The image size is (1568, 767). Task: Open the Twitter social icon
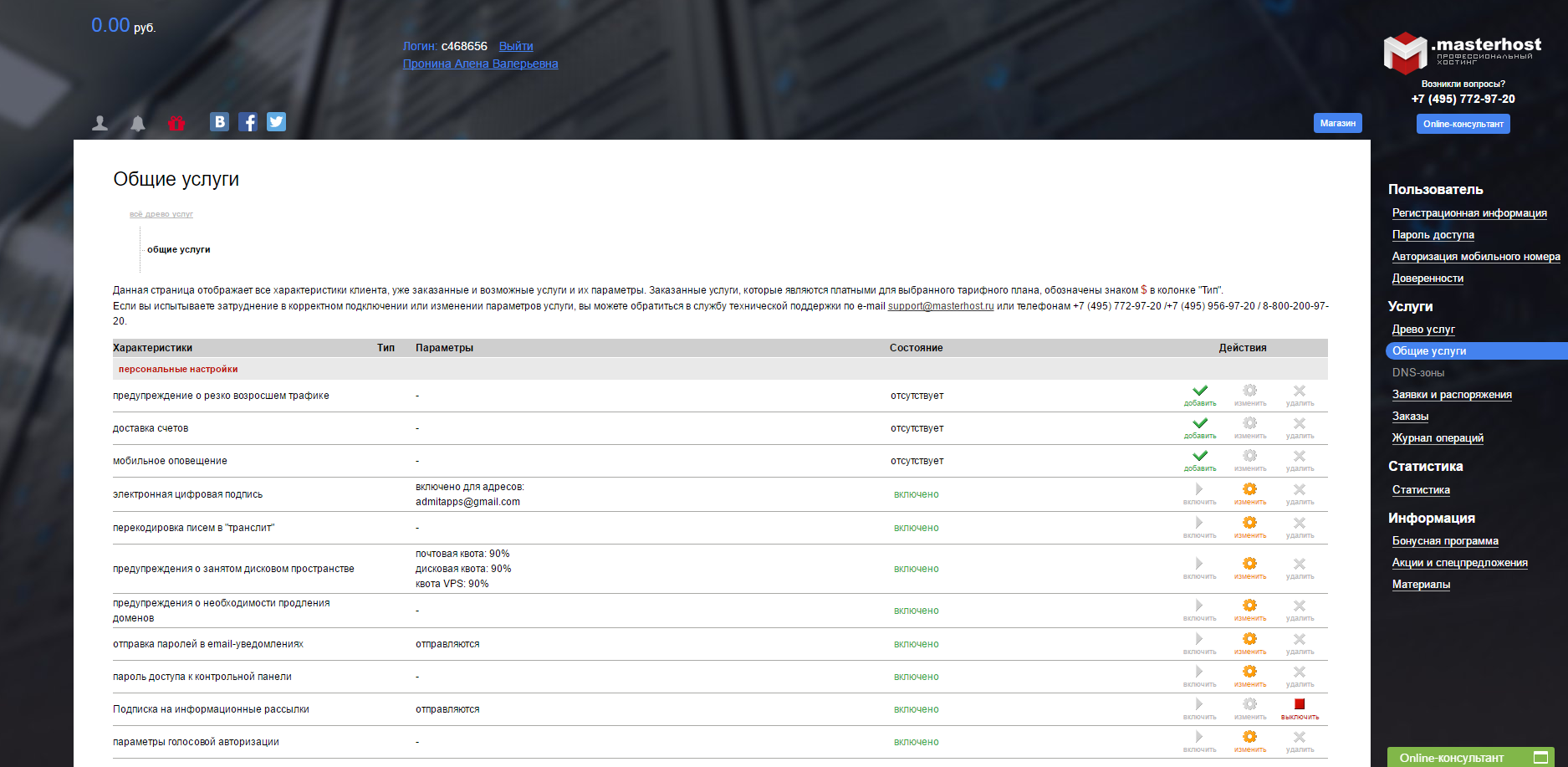pyautogui.click(x=276, y=122)
